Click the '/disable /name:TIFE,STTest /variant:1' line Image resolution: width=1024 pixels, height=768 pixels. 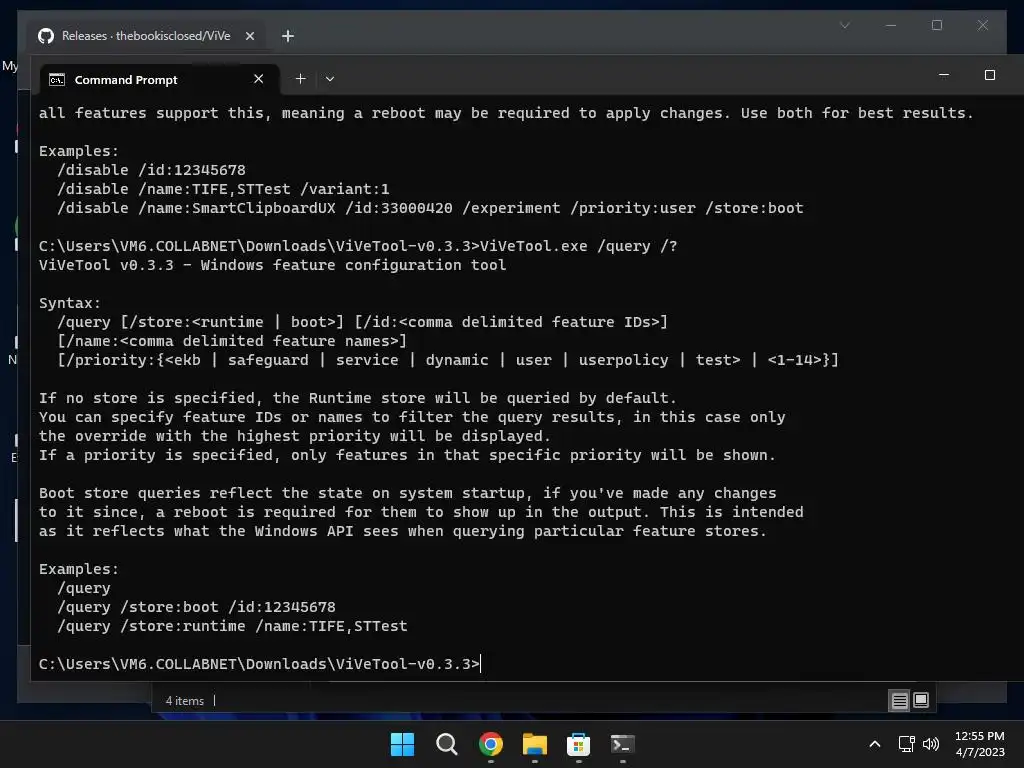[x=223, y=189]
